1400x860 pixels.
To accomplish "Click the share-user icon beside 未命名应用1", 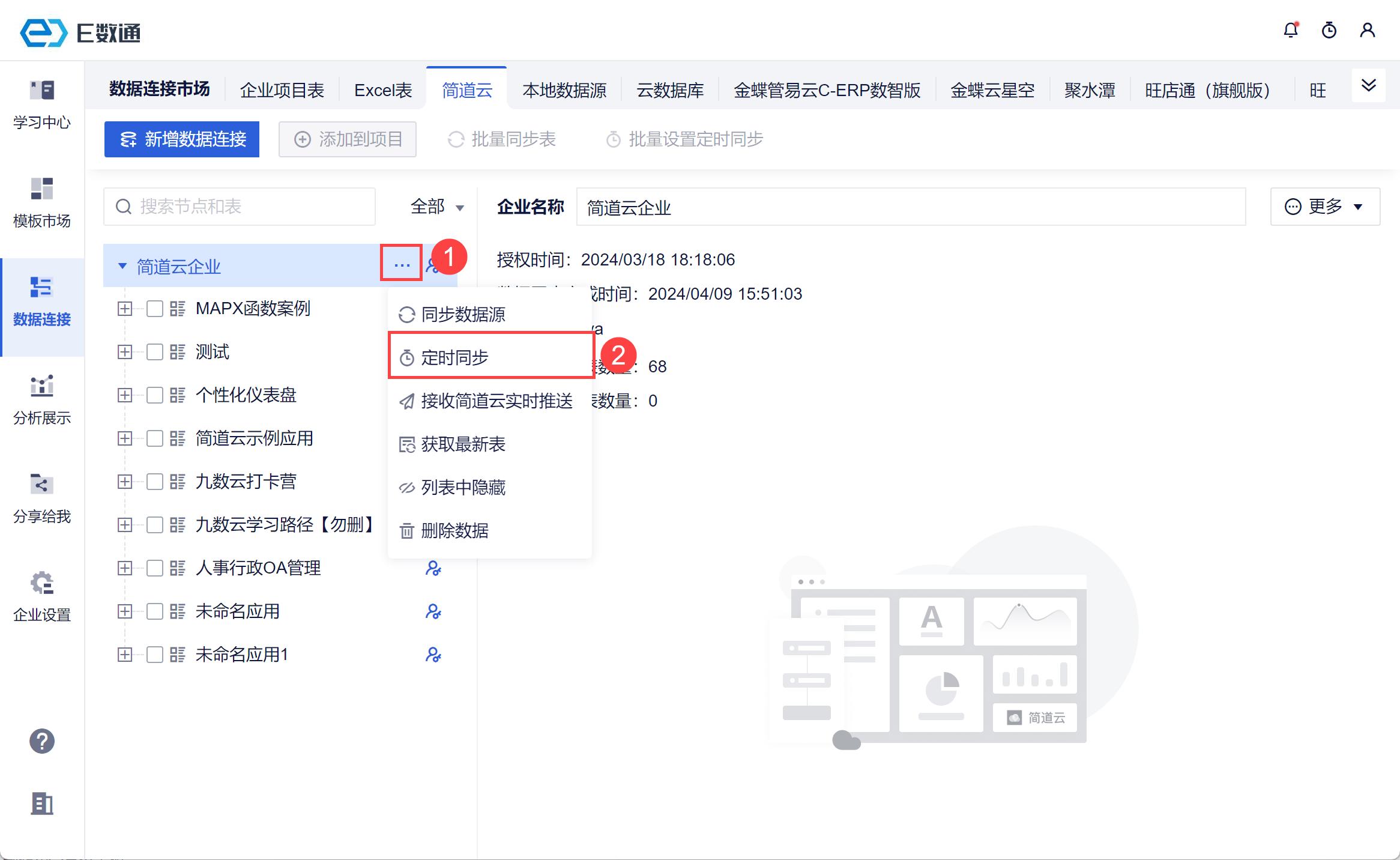I will 433,654.
